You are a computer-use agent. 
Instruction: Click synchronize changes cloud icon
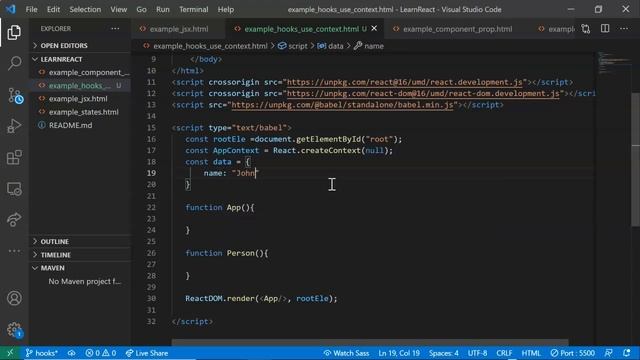pyautogui.click(x=71, y=353)
